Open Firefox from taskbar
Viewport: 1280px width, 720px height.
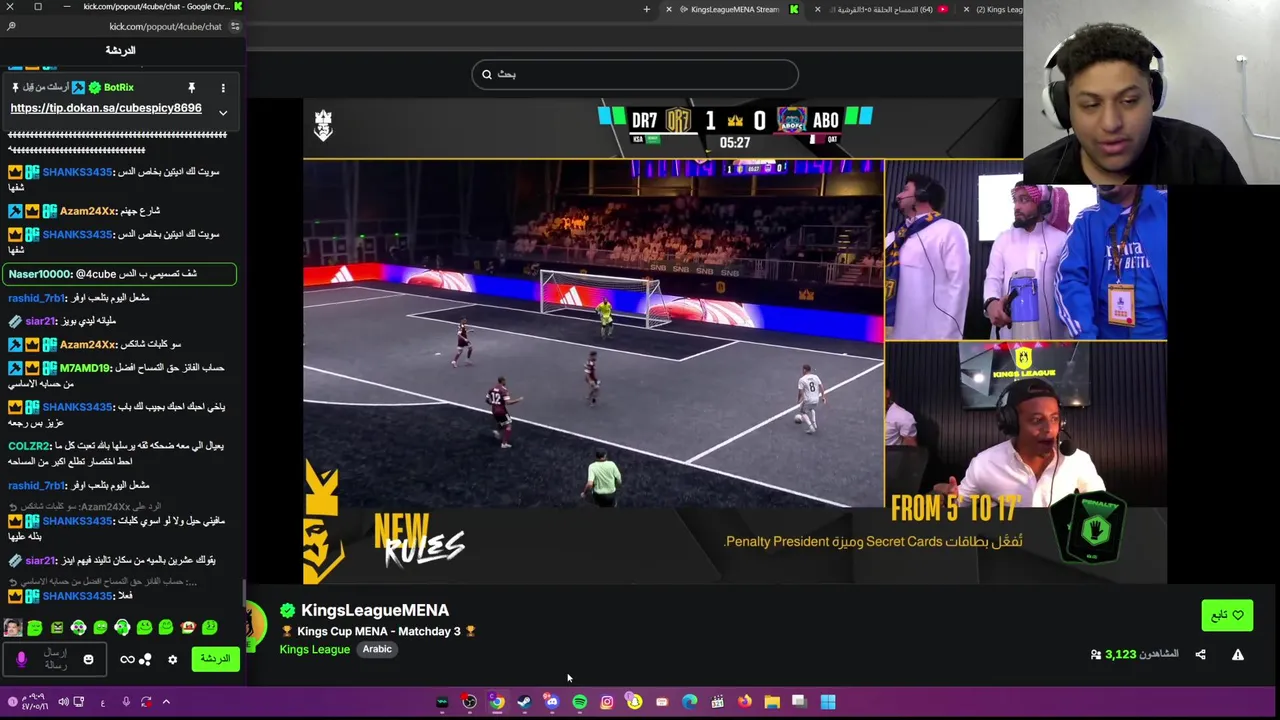(744, 702)
